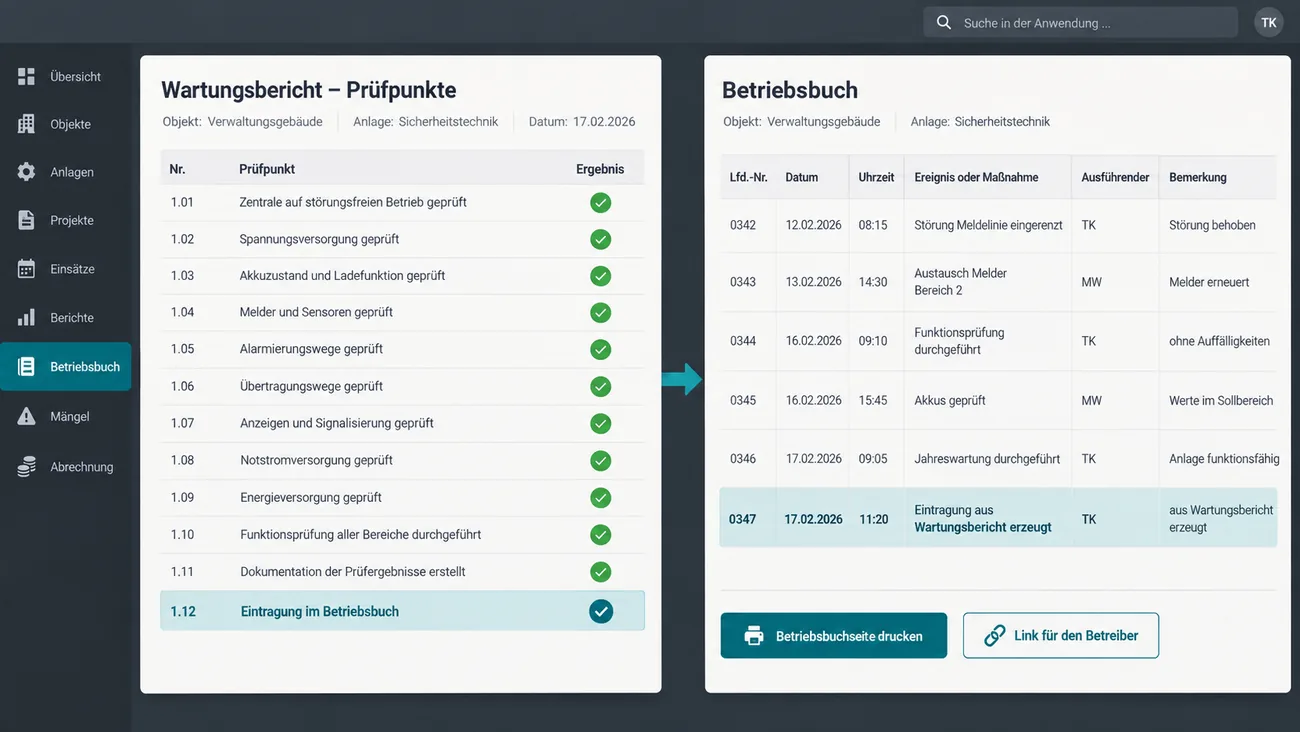
Task: Open the Einsätze calendar icon
Action: (x=26, y=269)
